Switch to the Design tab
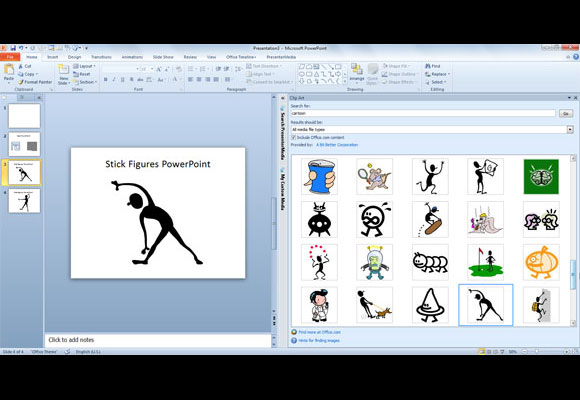580x400 pixels. tap(74, 57)
